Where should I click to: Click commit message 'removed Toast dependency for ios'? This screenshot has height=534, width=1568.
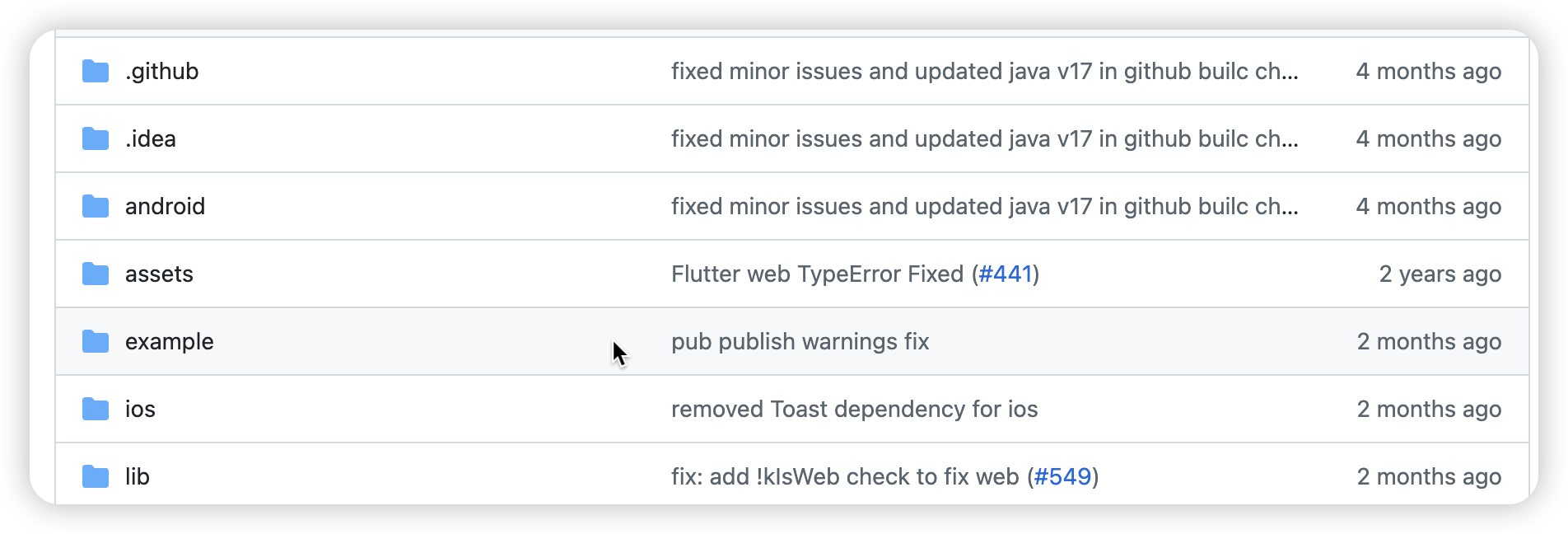(x=855, y=409)
